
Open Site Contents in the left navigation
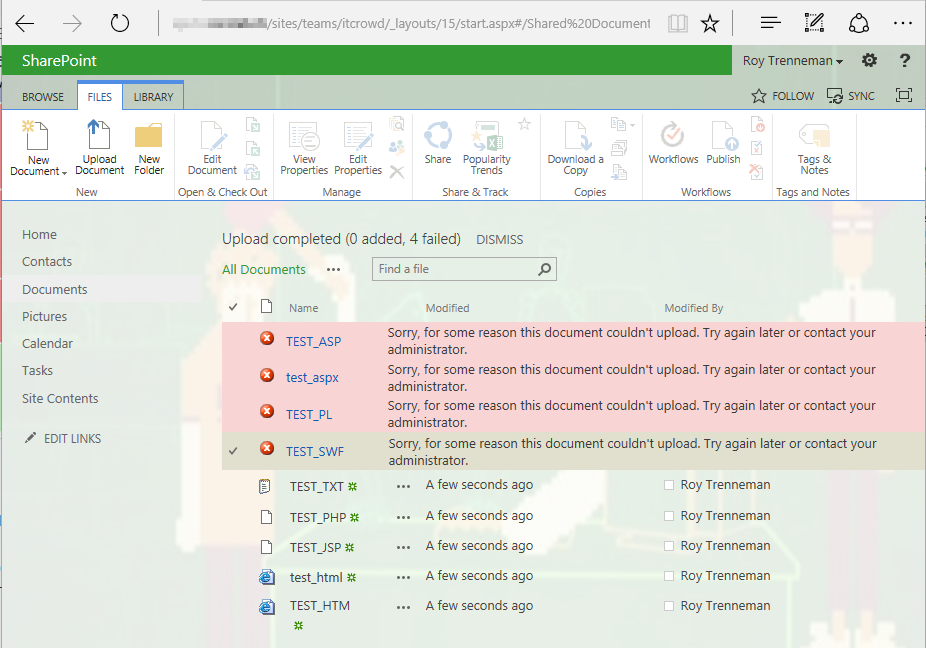tap(60, 399)
